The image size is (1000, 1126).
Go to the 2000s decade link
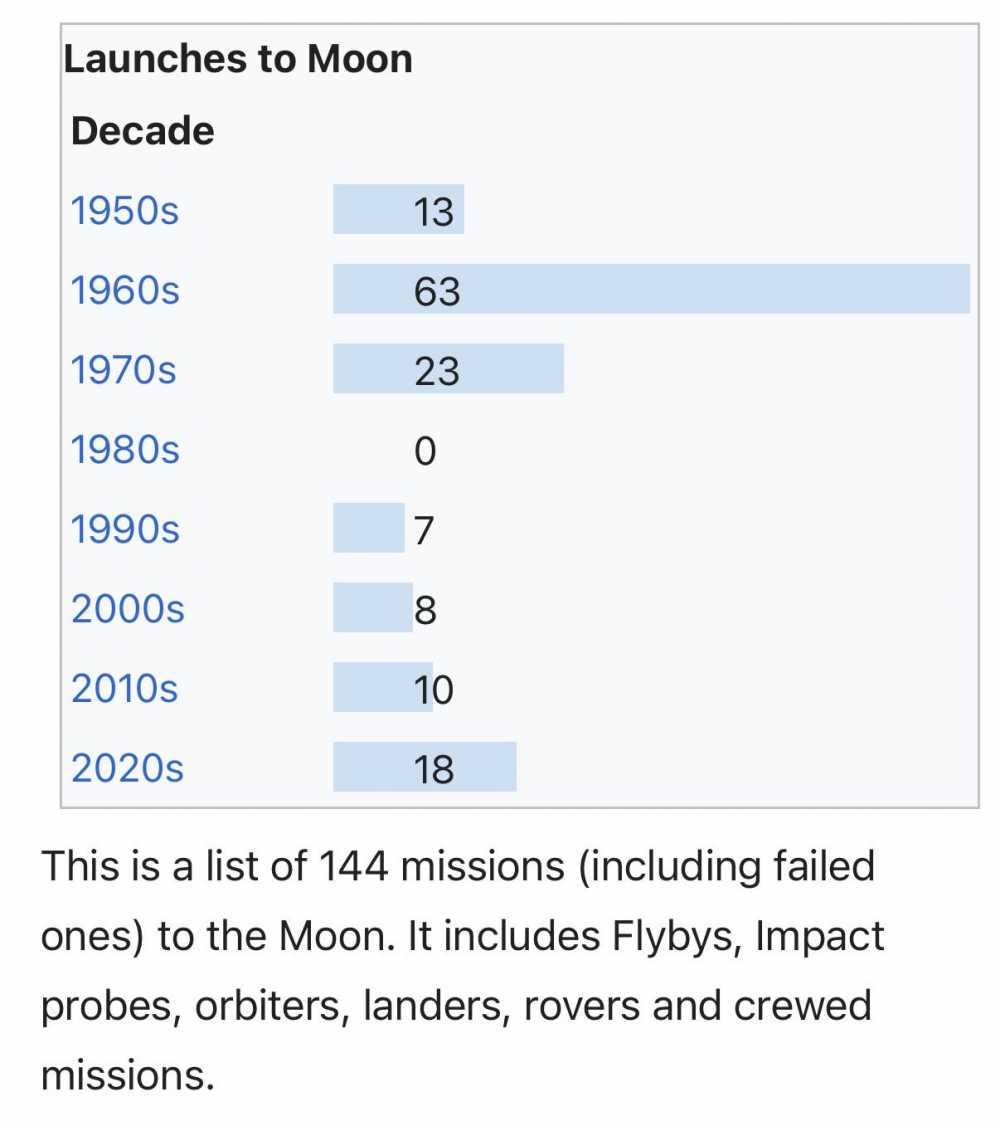pos(128,608)
